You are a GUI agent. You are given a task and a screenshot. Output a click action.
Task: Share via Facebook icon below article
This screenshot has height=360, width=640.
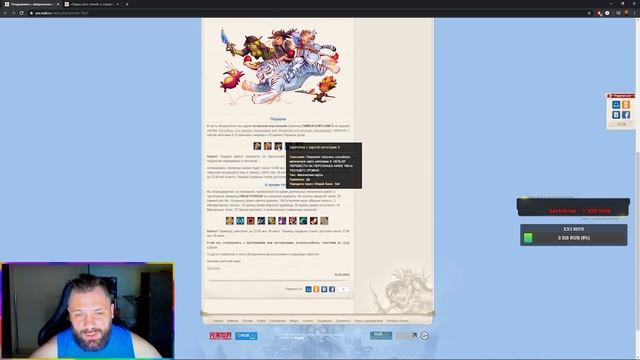coord(332,289)
